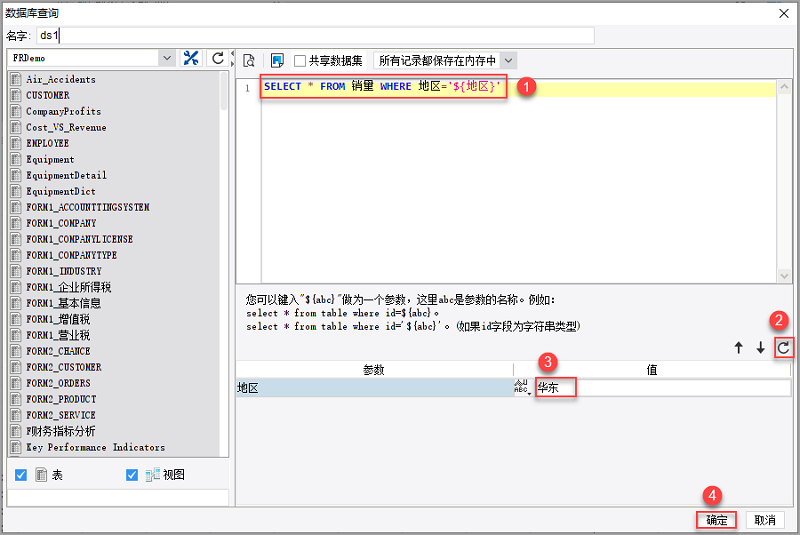This screenshot has height=535, width=800.
Task: Click the save stored query icon
Action: [277, 61]
